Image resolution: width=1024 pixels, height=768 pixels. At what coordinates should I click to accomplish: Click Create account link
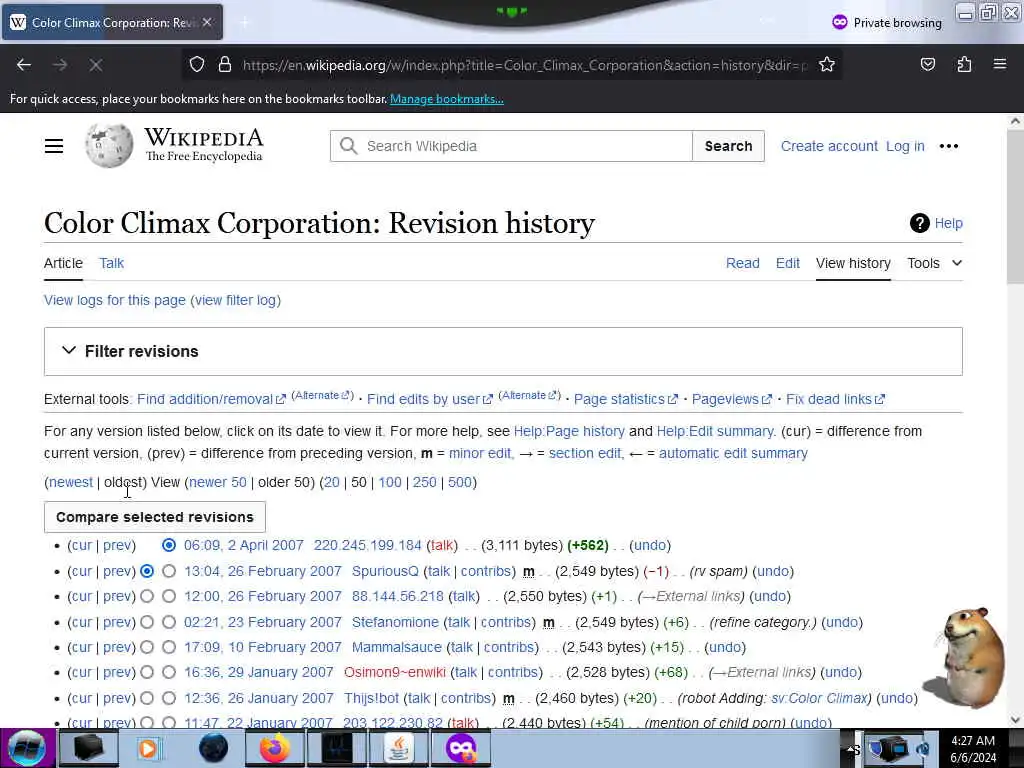click(x=829, y=146)
